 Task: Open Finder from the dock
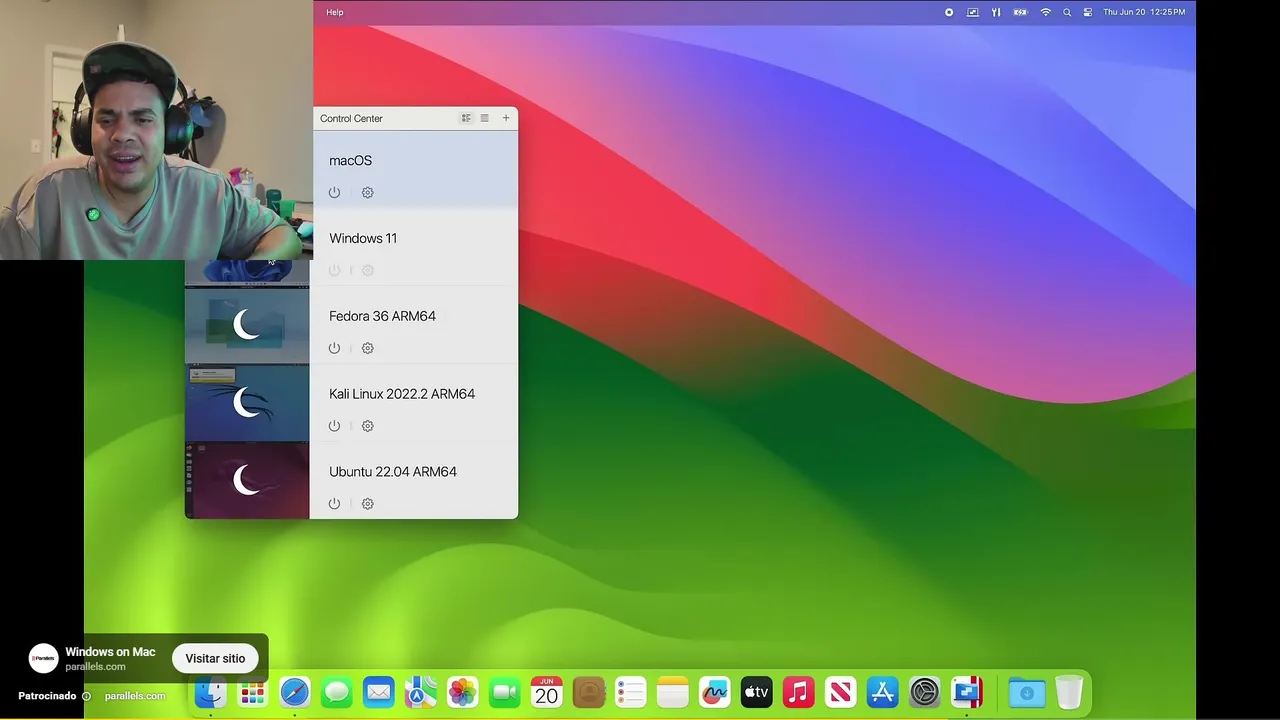pos(210,692)
